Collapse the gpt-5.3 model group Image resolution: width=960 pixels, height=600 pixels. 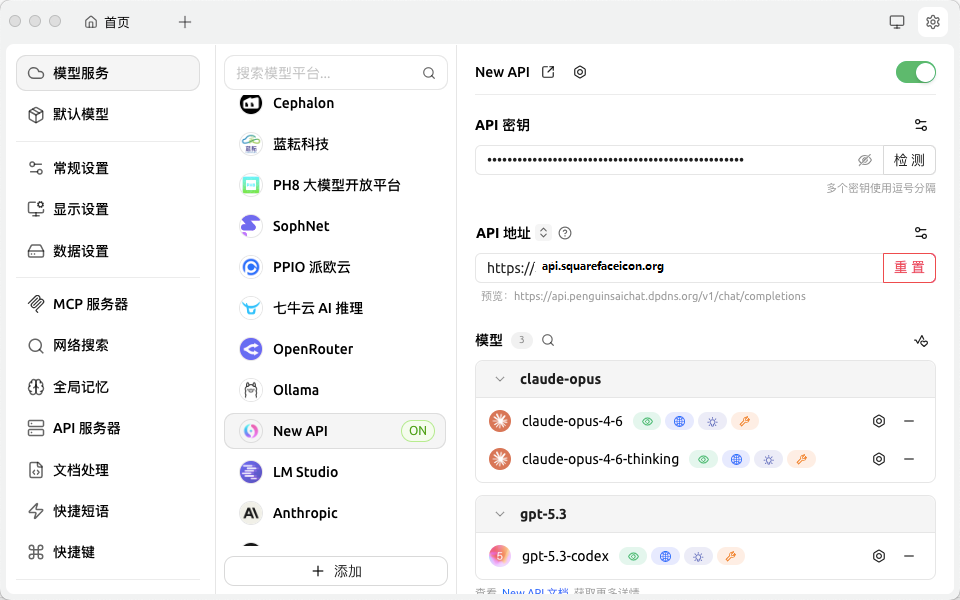point(500,513)
